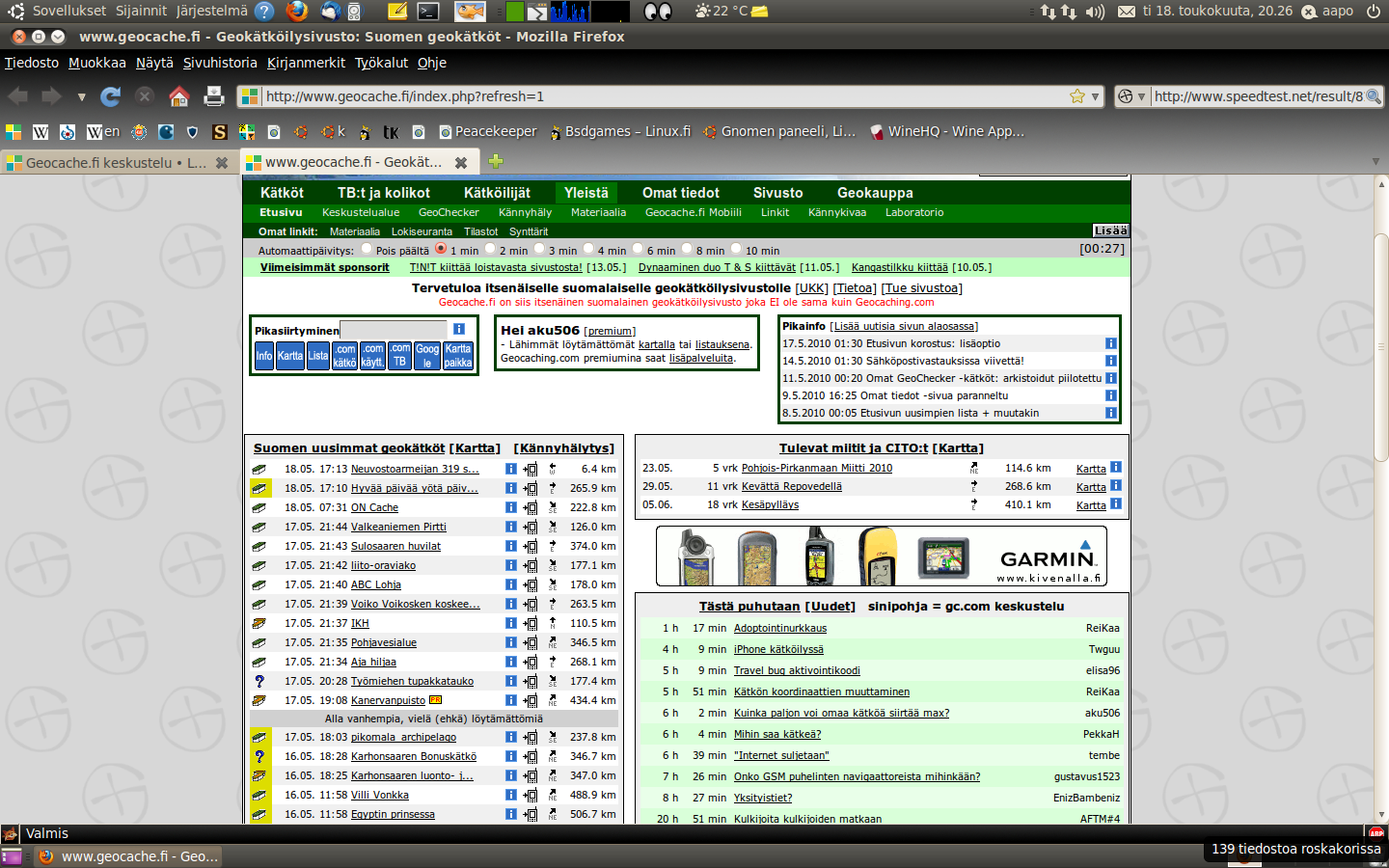Open the volume control in top panel
This screenshot has height=868, width=1389.
click(1095, 12)
